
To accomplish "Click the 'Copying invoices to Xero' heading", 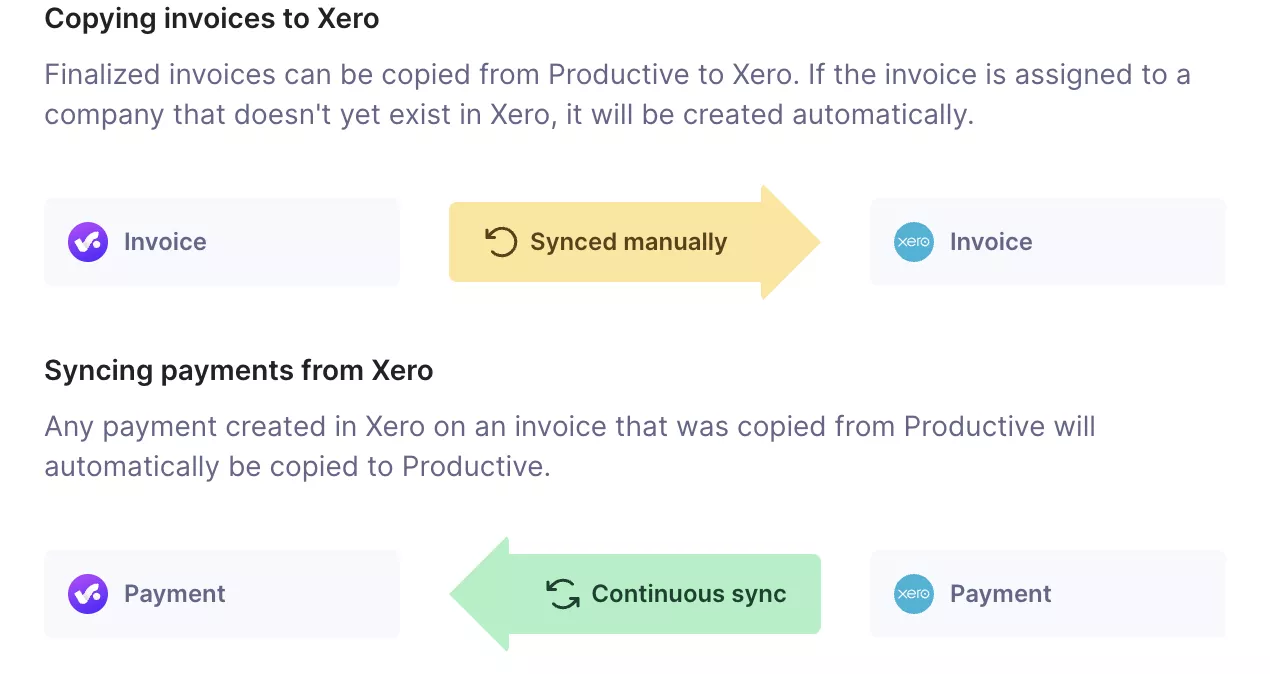I will (x=212, y=19).
